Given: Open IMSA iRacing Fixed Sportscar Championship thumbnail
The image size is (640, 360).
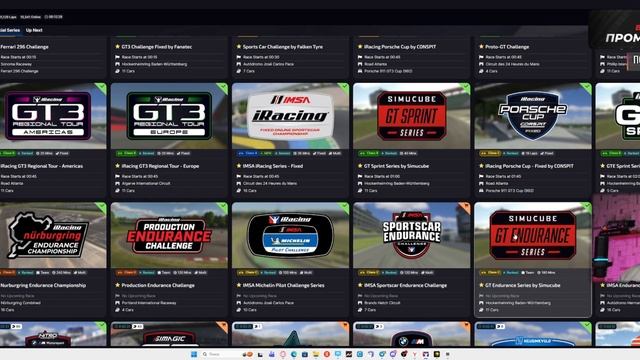Looking at the screenshot, I should point(291,116).
